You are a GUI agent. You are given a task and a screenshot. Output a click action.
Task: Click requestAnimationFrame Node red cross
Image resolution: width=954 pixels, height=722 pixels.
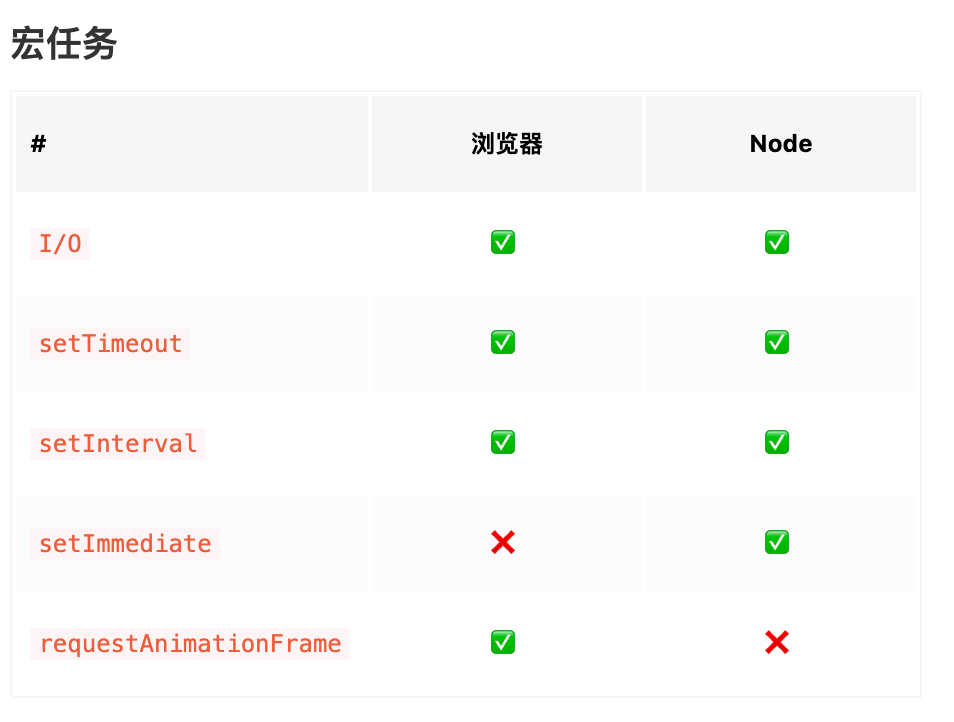coord(777,642)
